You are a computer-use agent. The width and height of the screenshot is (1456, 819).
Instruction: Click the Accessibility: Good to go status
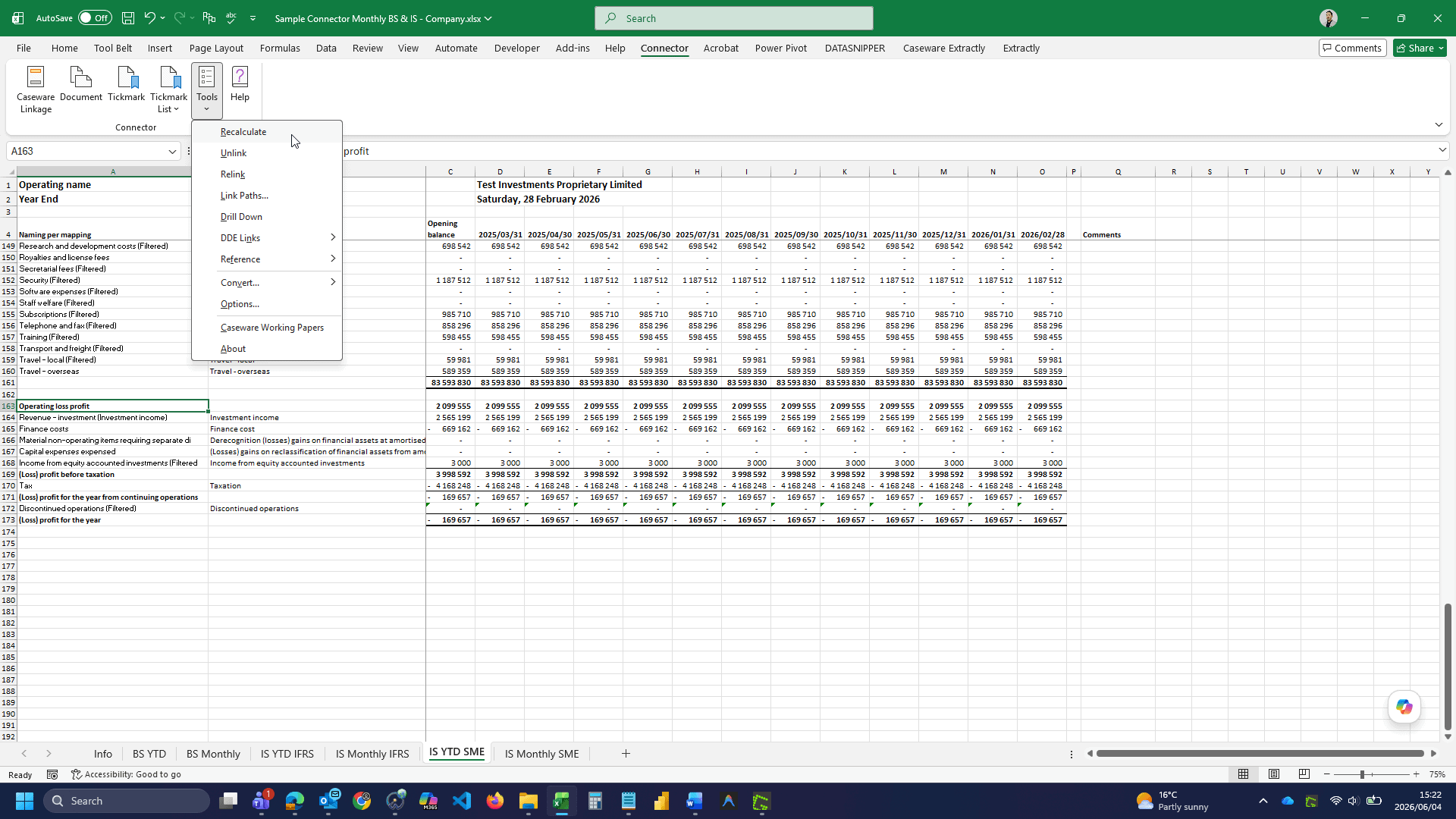coord(127,774)
